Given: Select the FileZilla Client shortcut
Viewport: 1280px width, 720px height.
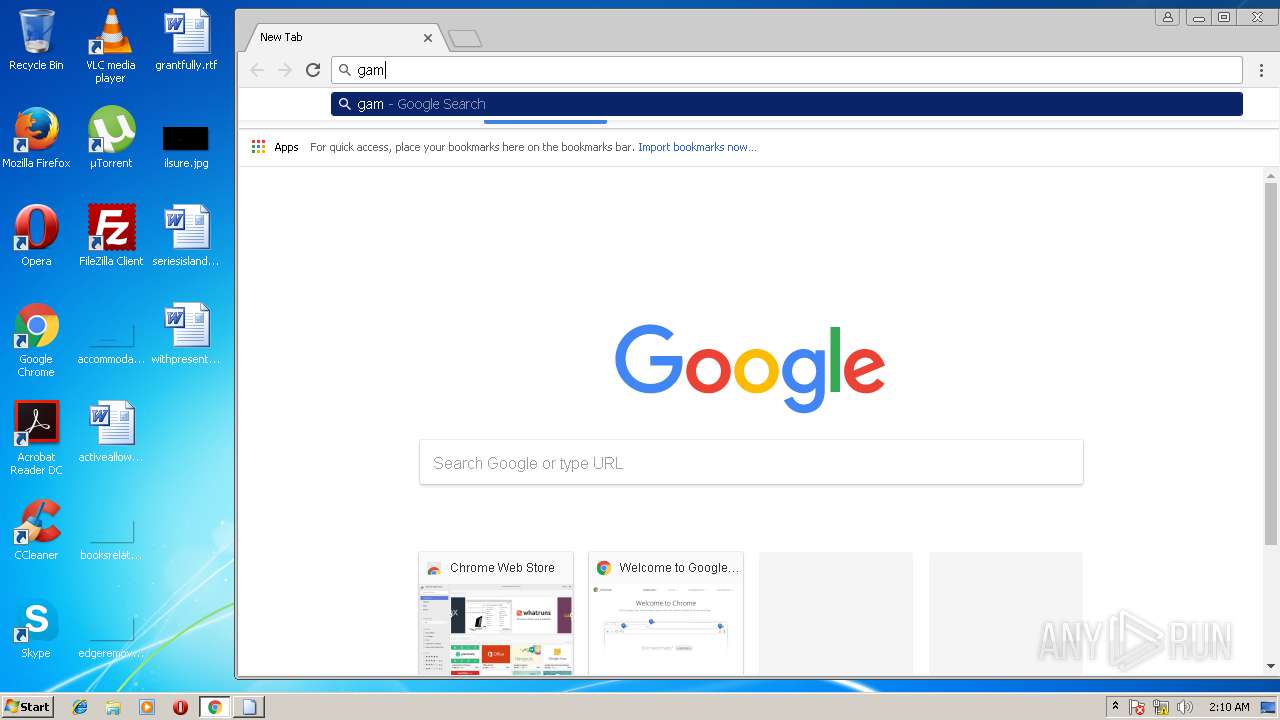Looking at the screenshot, I should click(x=111, y=236).
